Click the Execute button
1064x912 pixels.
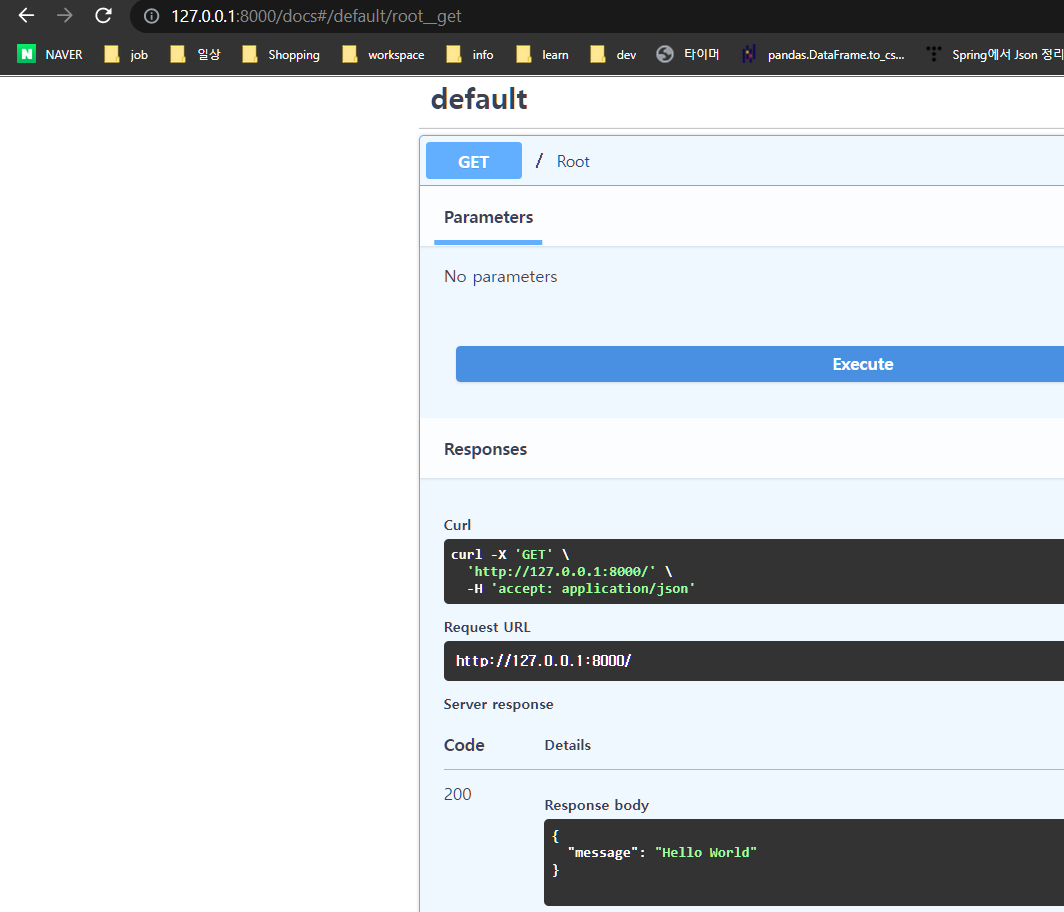click(760, 364)
